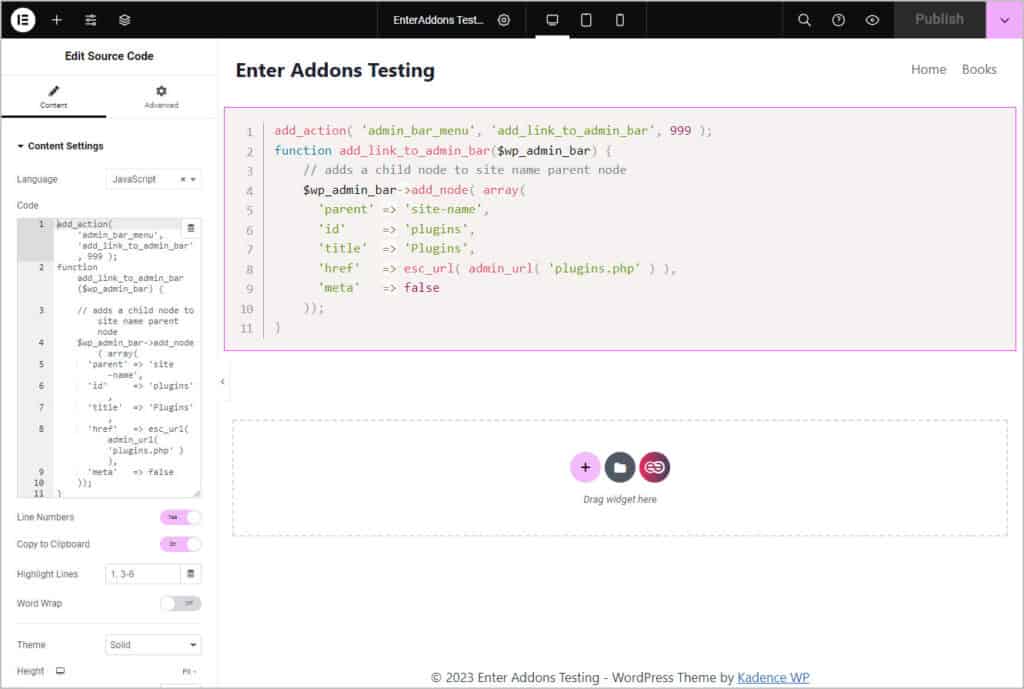Image resolution: width=1024 pixels, height=689 pixels.
Task: Open the Language dropdown showing JavaScript
Action: 153,179
